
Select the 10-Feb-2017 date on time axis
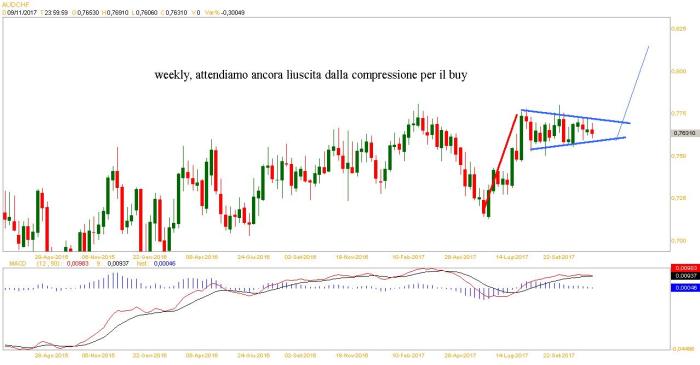point(408,257)
